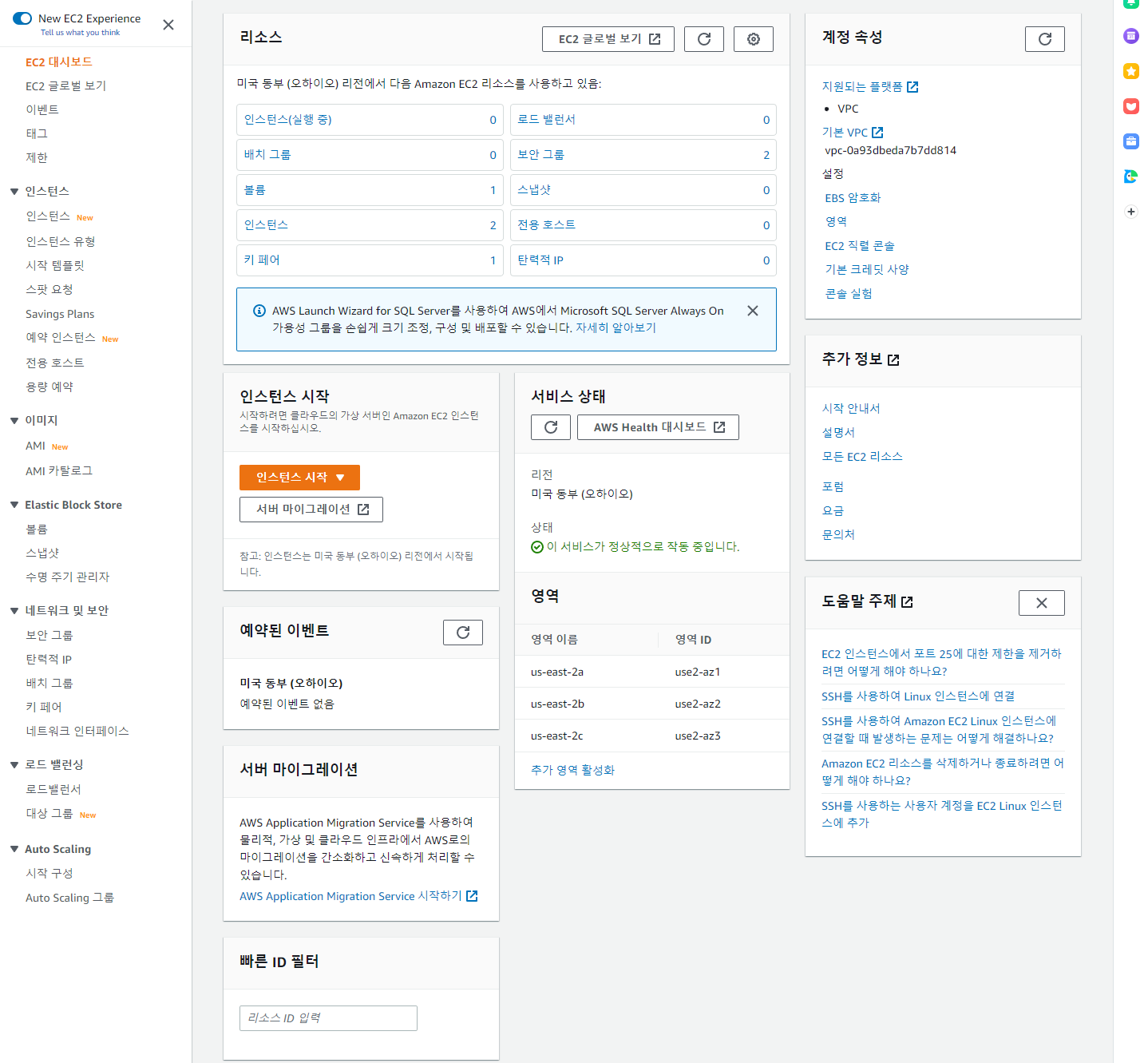Close the 도움말 주제 panel
Image resolution: width=1148 pixels, height=1063 pixels.
click(x=1042, y=603)
